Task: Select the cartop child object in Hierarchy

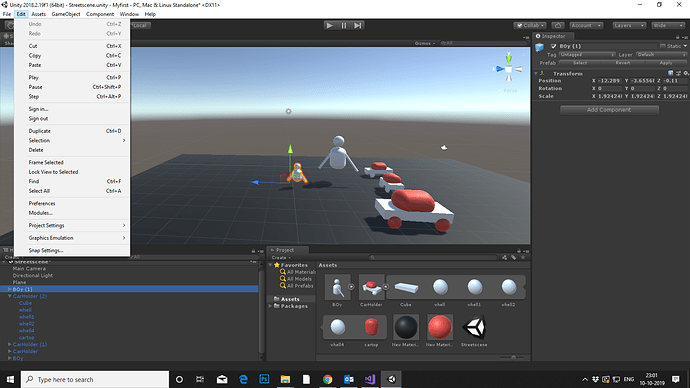Action: [26, 337]
